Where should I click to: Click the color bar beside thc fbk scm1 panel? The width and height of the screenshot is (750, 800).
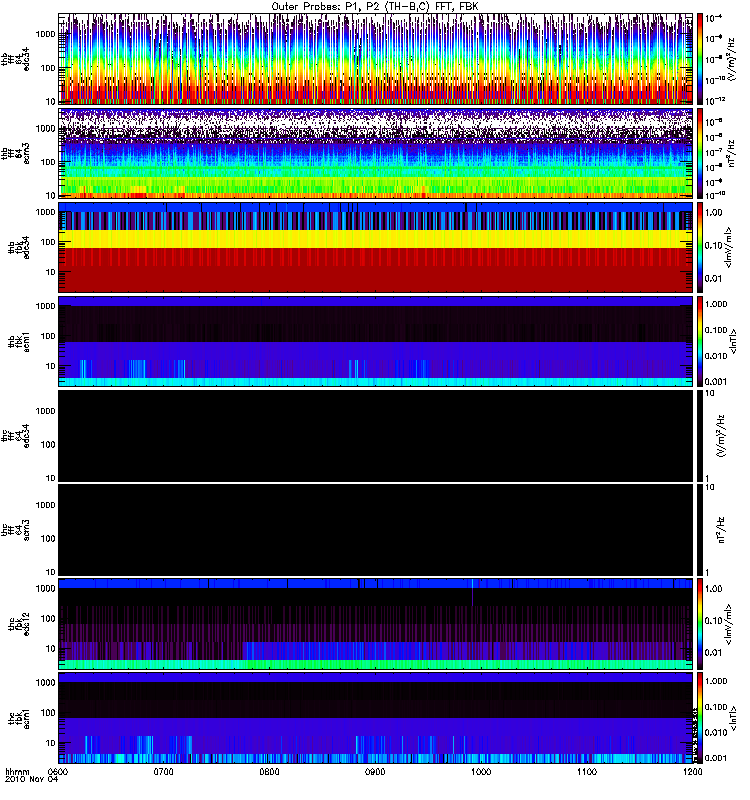[699, 717]
